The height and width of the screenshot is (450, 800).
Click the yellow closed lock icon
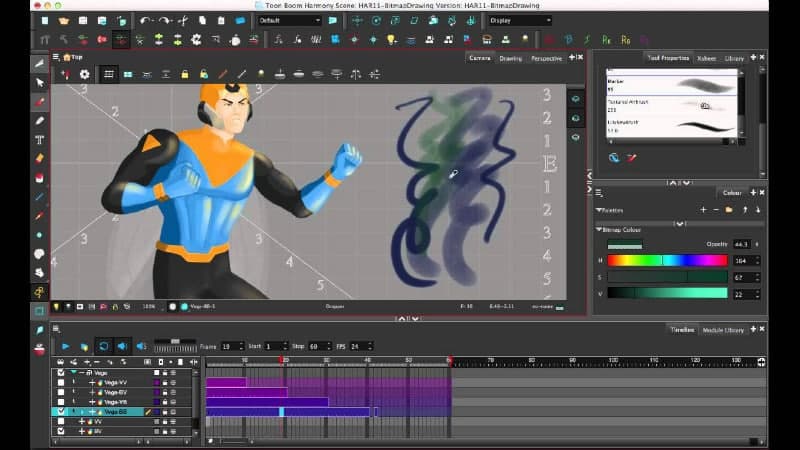[x=185, y=74]
